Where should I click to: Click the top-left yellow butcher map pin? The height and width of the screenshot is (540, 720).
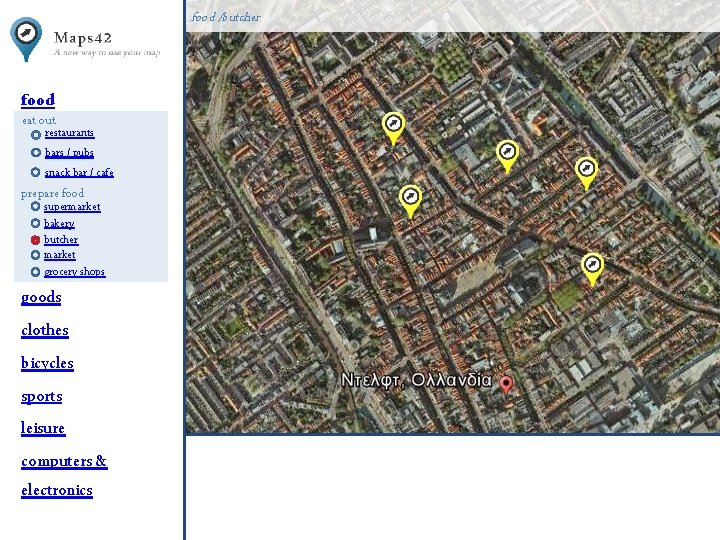[394, 129]
